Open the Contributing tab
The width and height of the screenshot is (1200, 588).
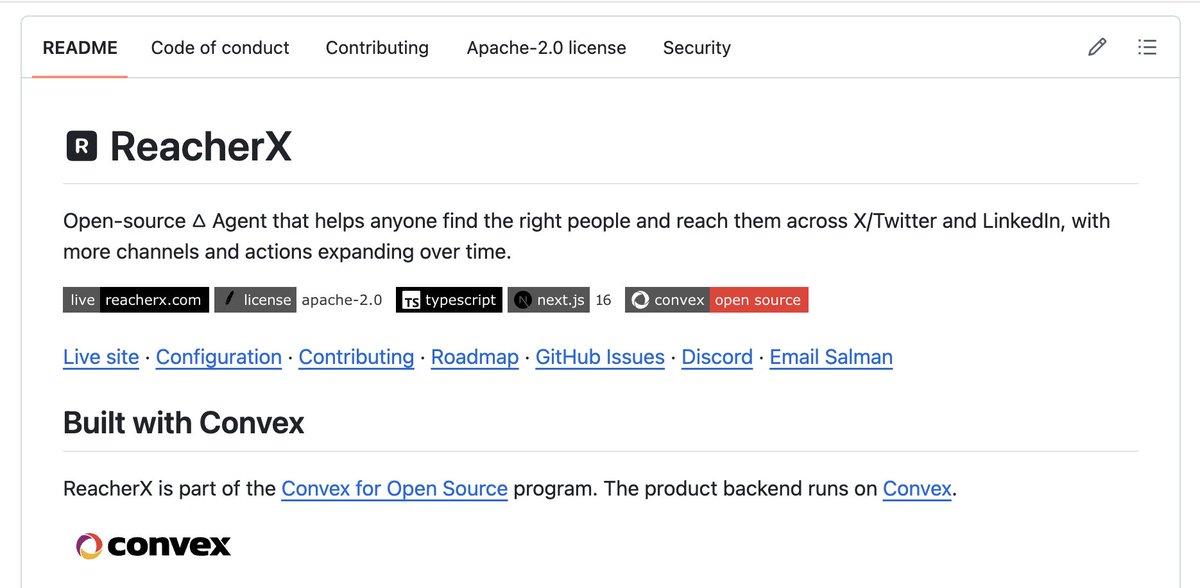pyautogui.click(x=377, y=47)
